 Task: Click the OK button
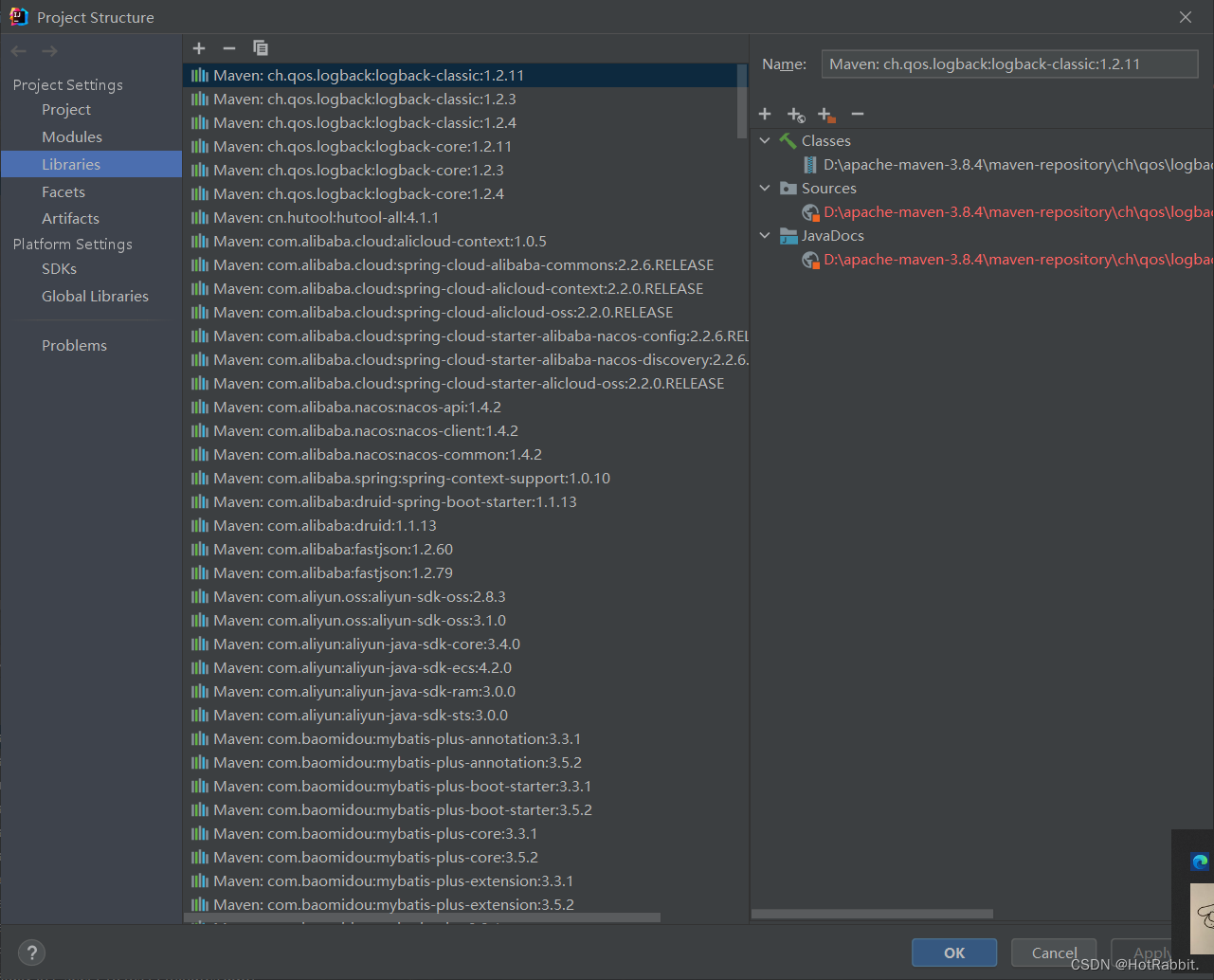point(953,952)
